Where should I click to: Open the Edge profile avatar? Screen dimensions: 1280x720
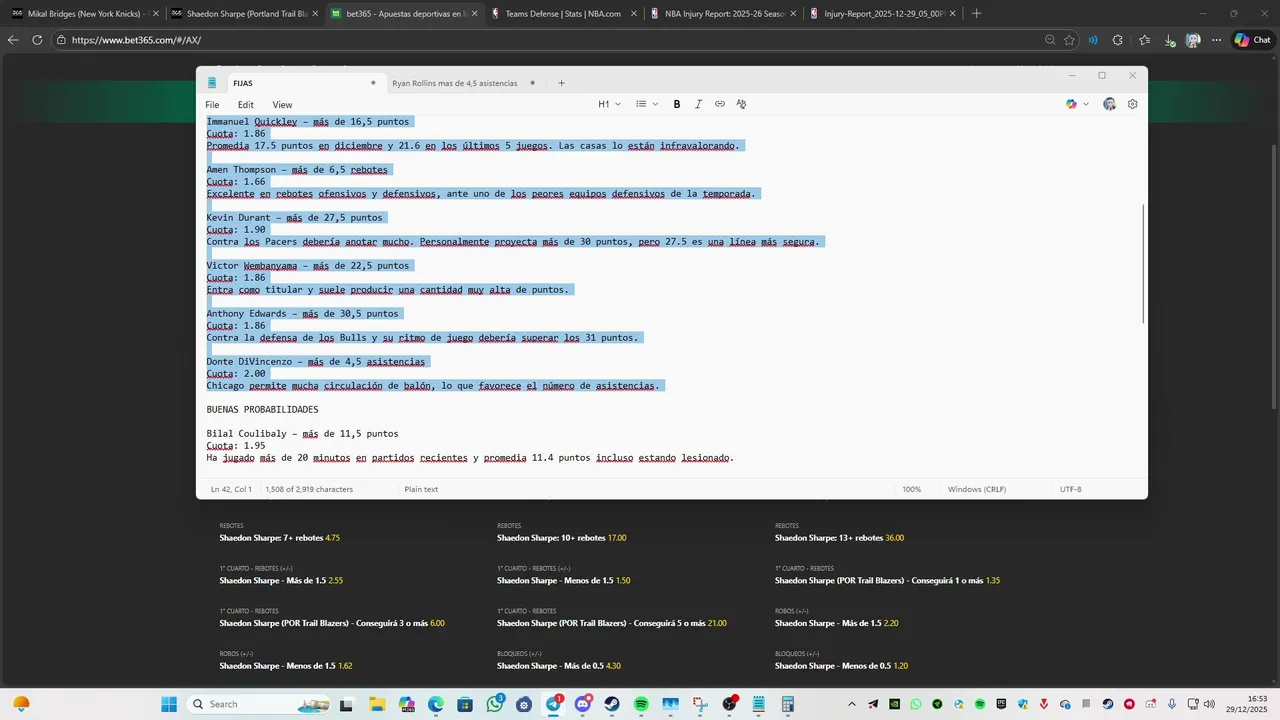pos(1193,40)
